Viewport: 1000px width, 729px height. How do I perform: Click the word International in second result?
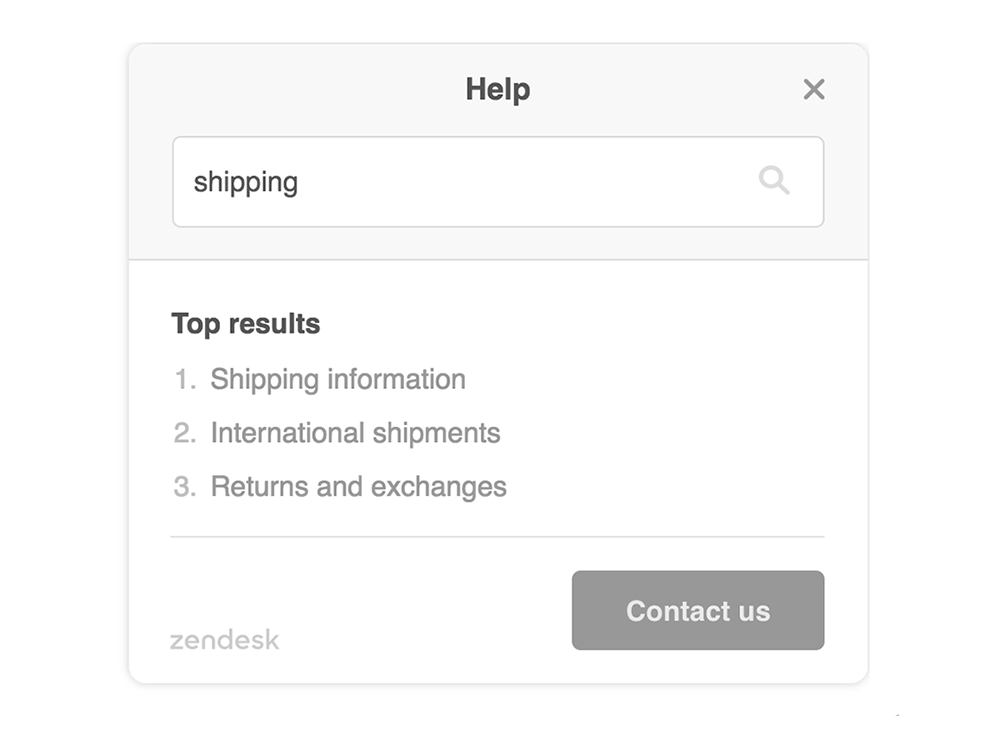click(288, 433)
